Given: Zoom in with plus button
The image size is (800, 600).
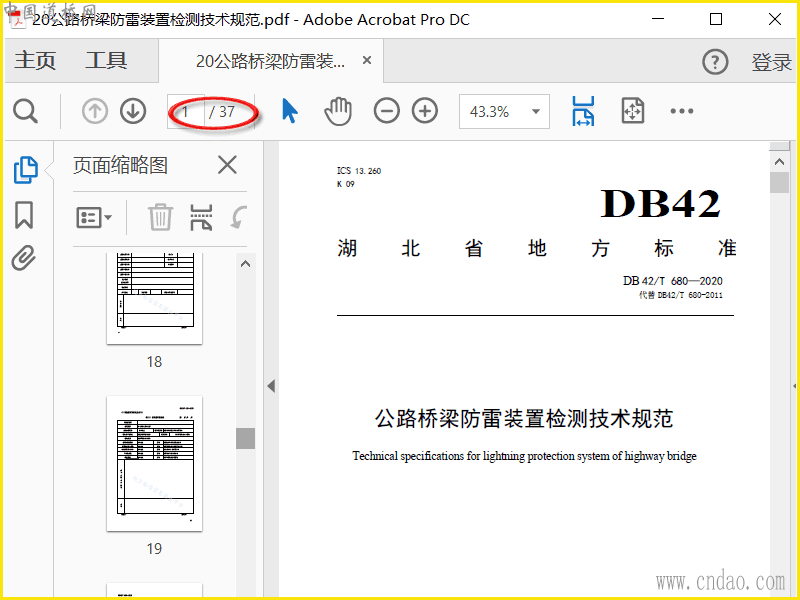Looking at the screenshot, I should coord(425,111).
